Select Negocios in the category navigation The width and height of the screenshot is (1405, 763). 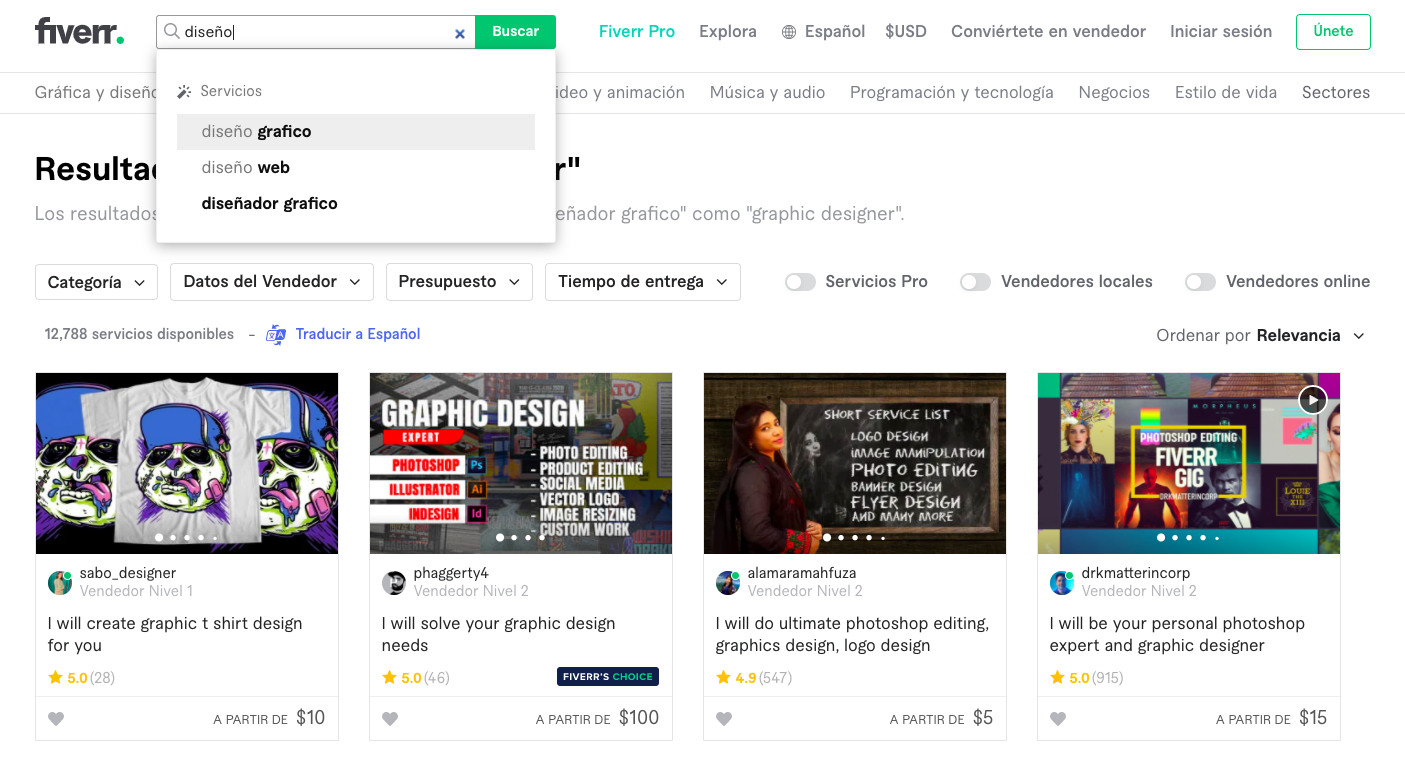(x=1113, y=92)
